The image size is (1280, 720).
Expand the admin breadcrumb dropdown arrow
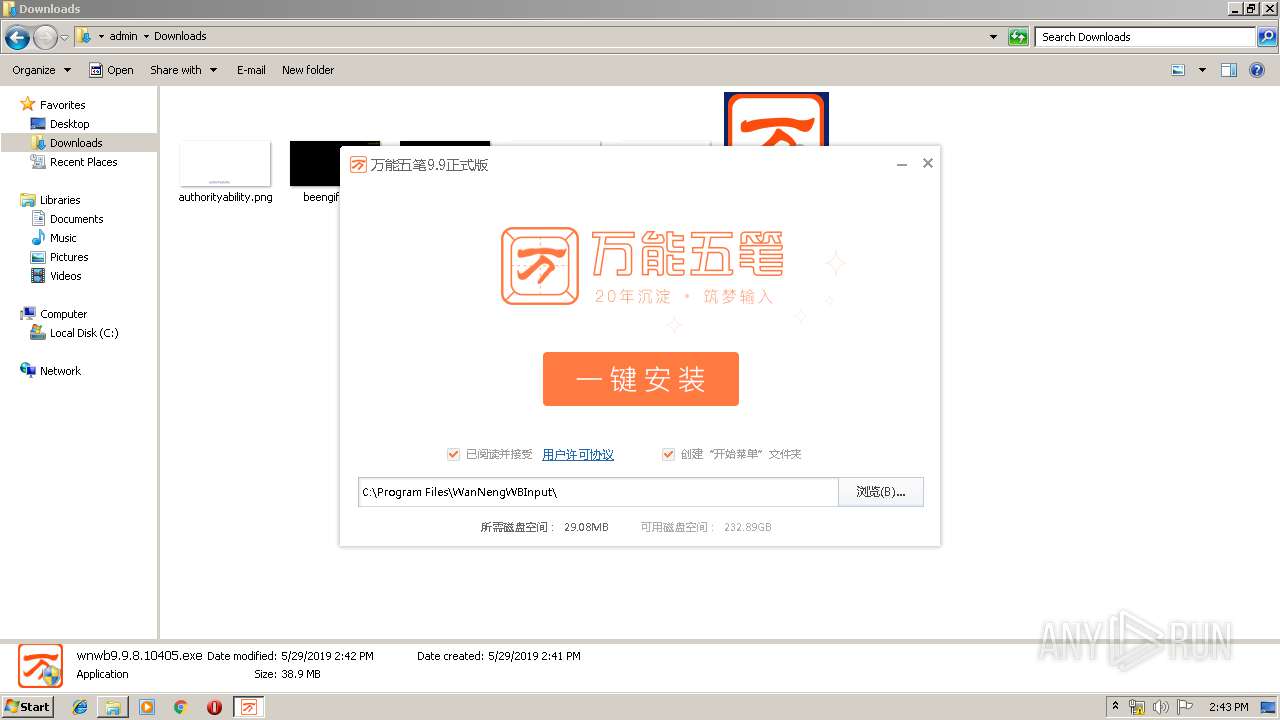[146, 37]
